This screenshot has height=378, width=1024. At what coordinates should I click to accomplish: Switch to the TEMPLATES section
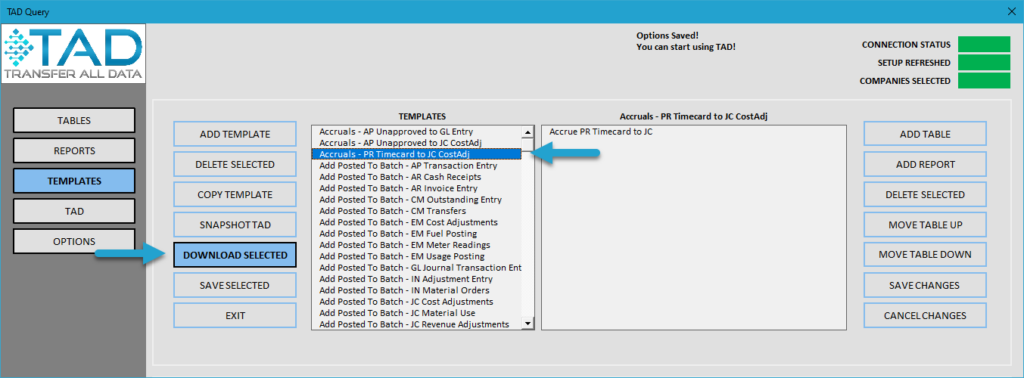click(74, 181)
